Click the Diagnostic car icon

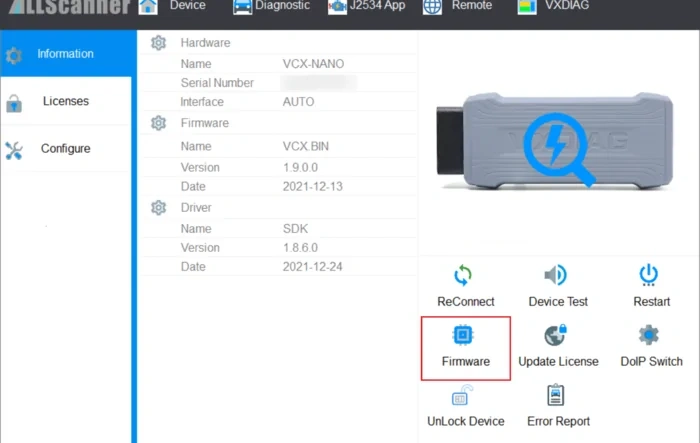tap(242, 7)
